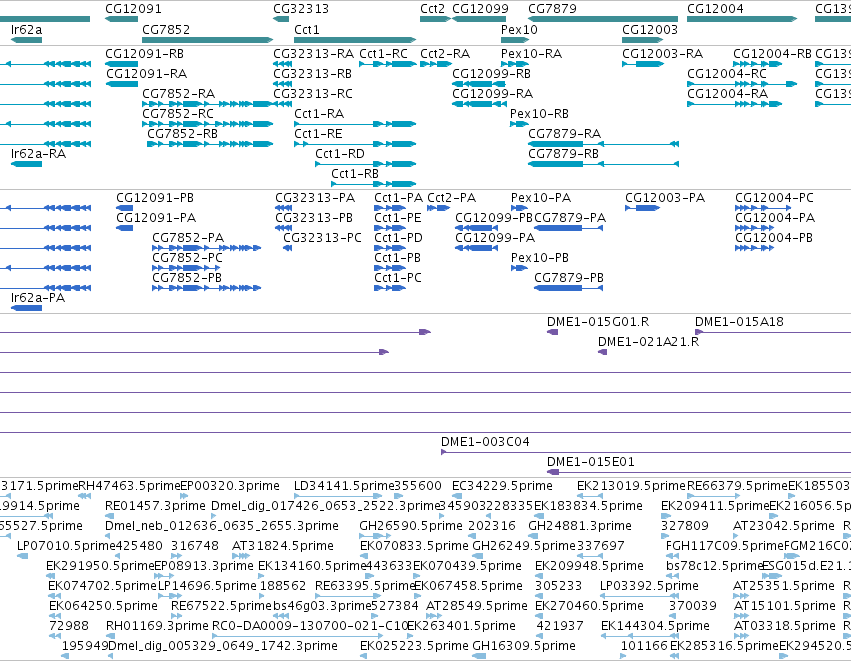Select EST label GH16309.5prime

click(x=524, y=646)
